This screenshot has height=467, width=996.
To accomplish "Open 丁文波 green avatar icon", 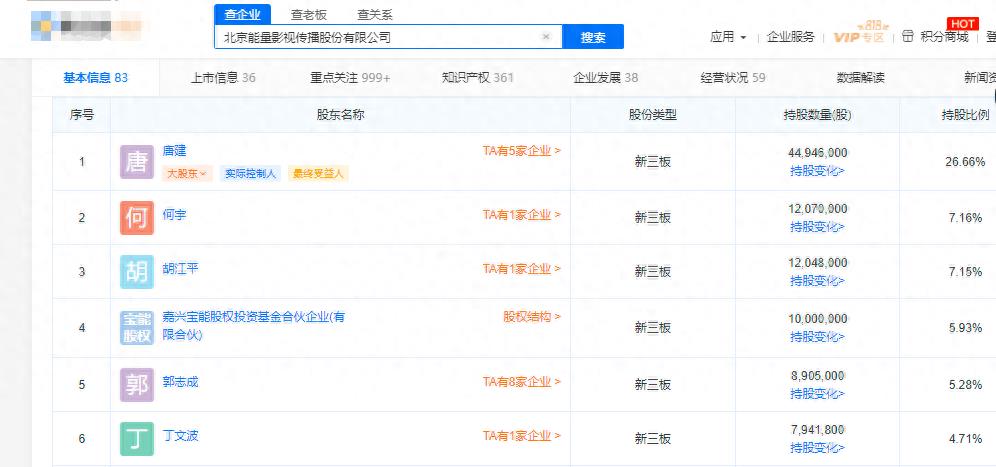I will pos(137,439).
